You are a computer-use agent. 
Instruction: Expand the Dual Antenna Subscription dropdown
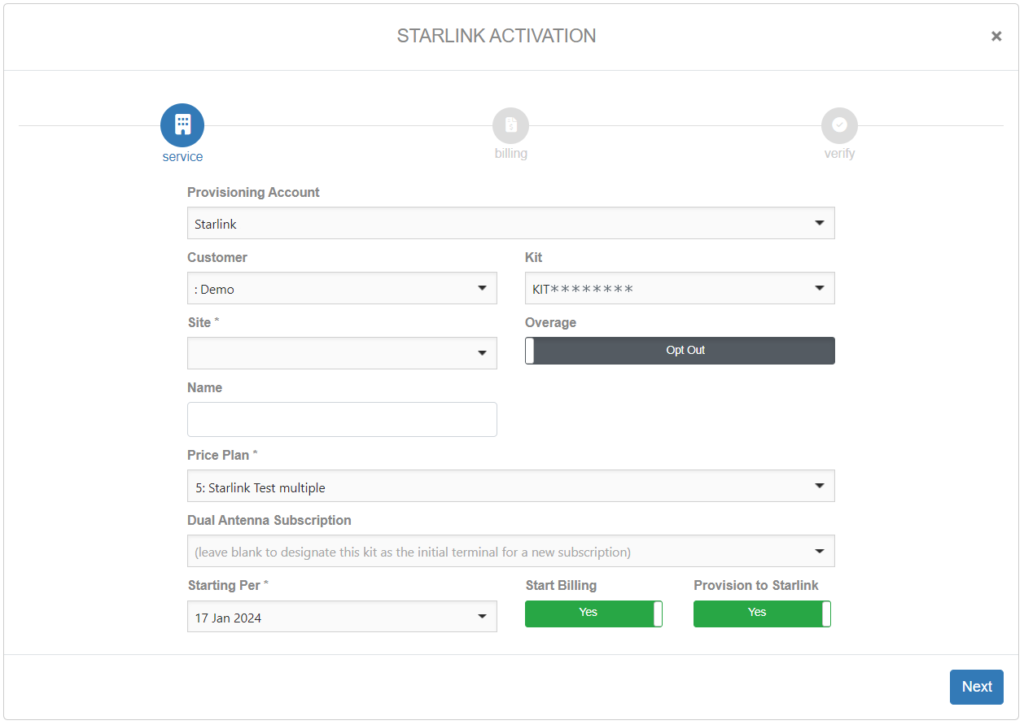click(510, 551)
